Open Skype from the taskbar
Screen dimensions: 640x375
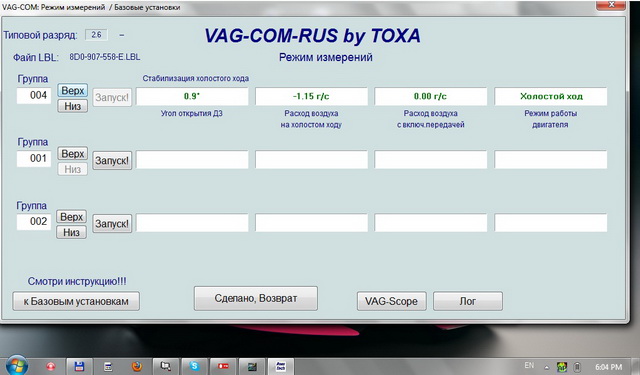click(194, 366)
